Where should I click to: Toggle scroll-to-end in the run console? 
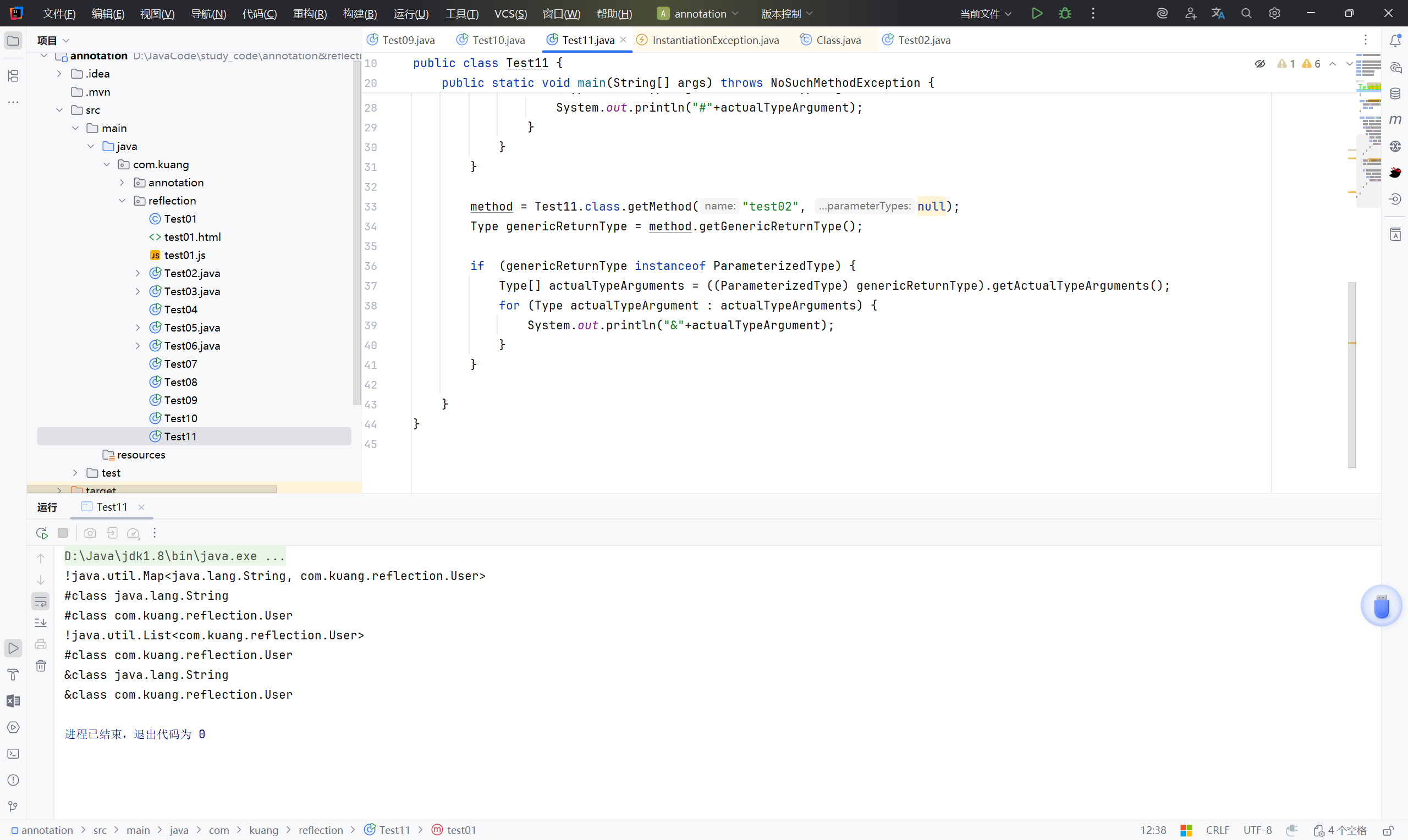coord(41,623)
